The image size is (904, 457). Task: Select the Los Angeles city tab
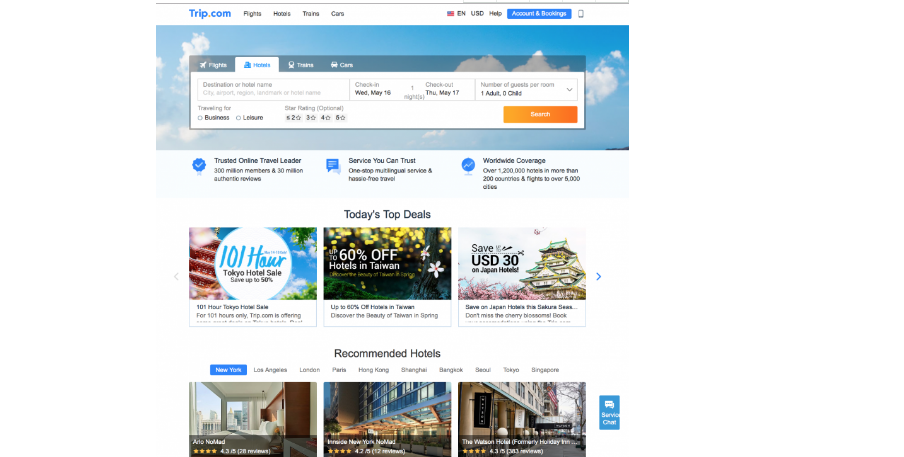click(x=270, y=370)
